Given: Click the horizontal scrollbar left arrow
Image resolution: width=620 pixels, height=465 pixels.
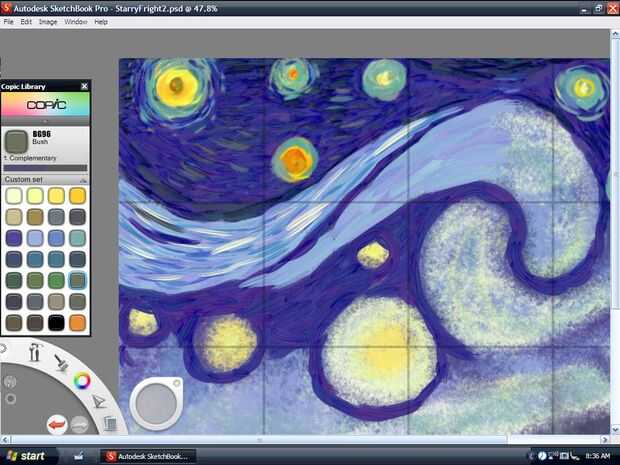Looking at the screenshot, I should 5,439.
